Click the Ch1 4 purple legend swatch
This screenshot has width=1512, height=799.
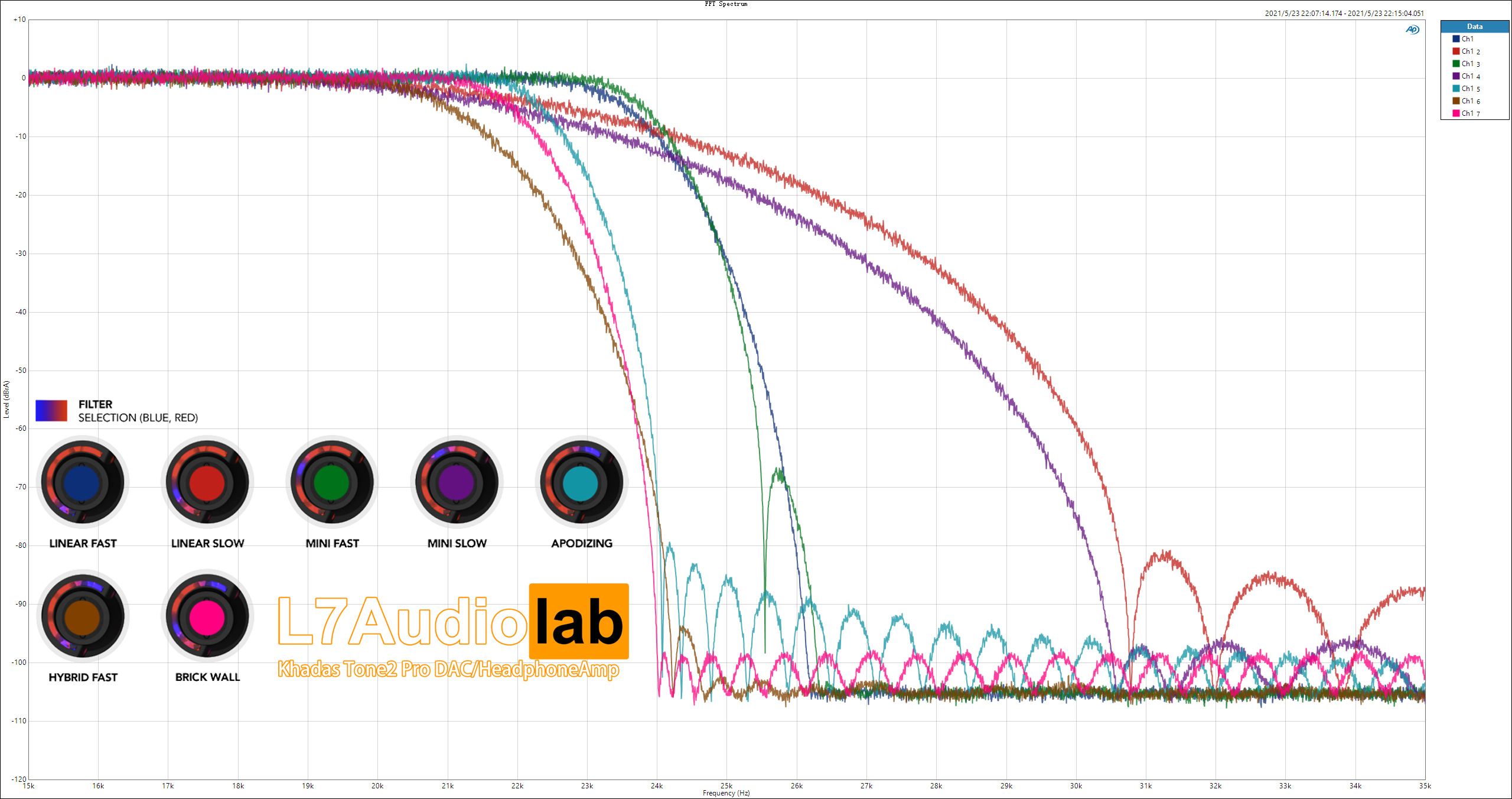coord(1456,76)
